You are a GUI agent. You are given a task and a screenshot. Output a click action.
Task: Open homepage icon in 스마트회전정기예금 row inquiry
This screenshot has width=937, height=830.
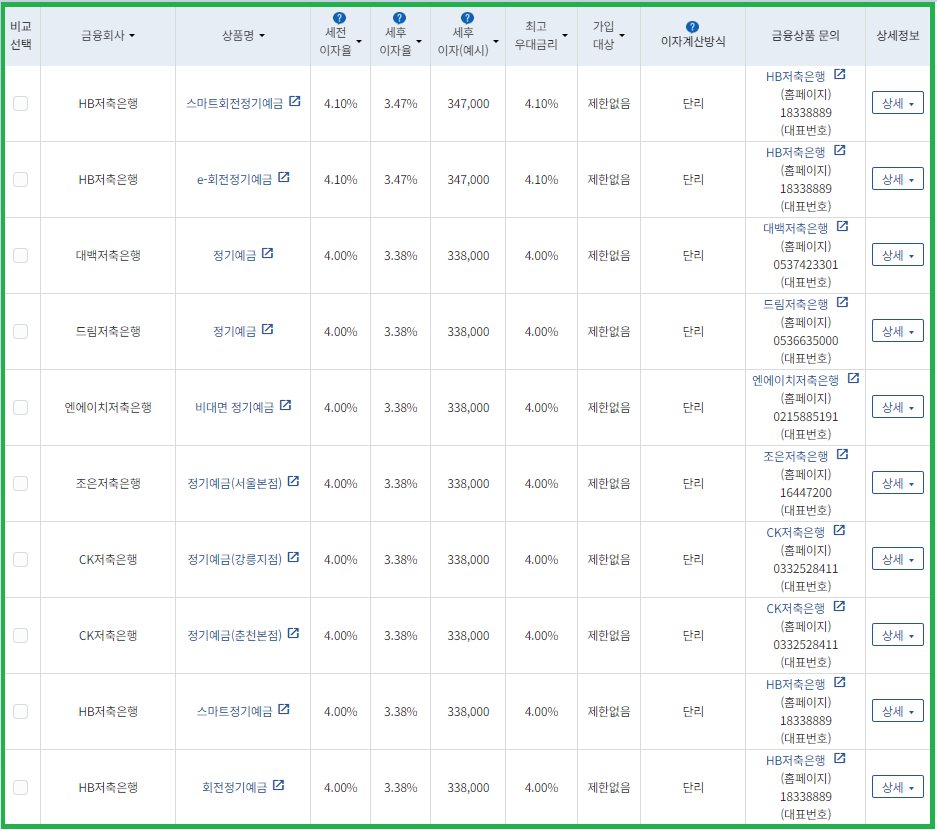coord(840,74)
